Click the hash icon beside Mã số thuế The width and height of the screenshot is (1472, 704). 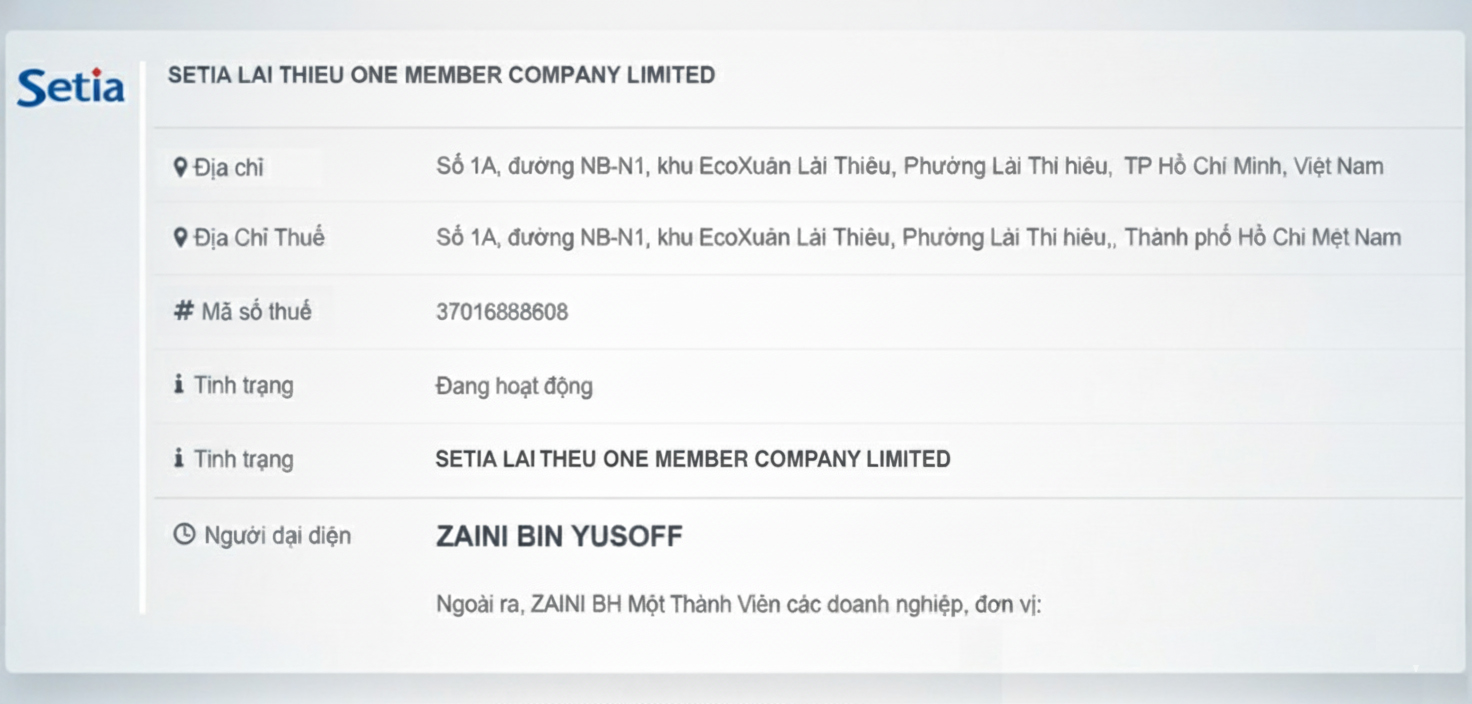[x=183, y=311]
